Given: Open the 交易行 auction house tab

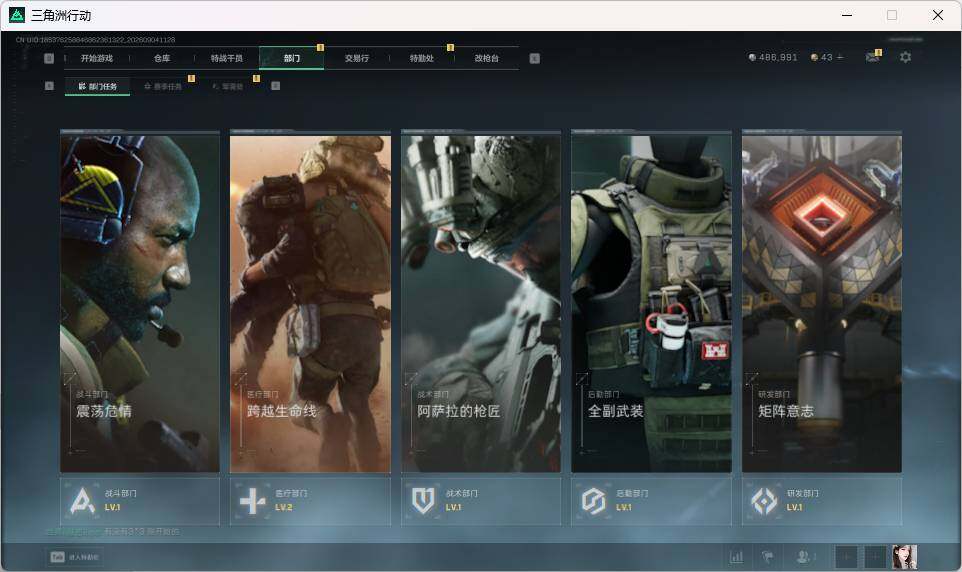Looking at the screenshot, I should [356, 58].
